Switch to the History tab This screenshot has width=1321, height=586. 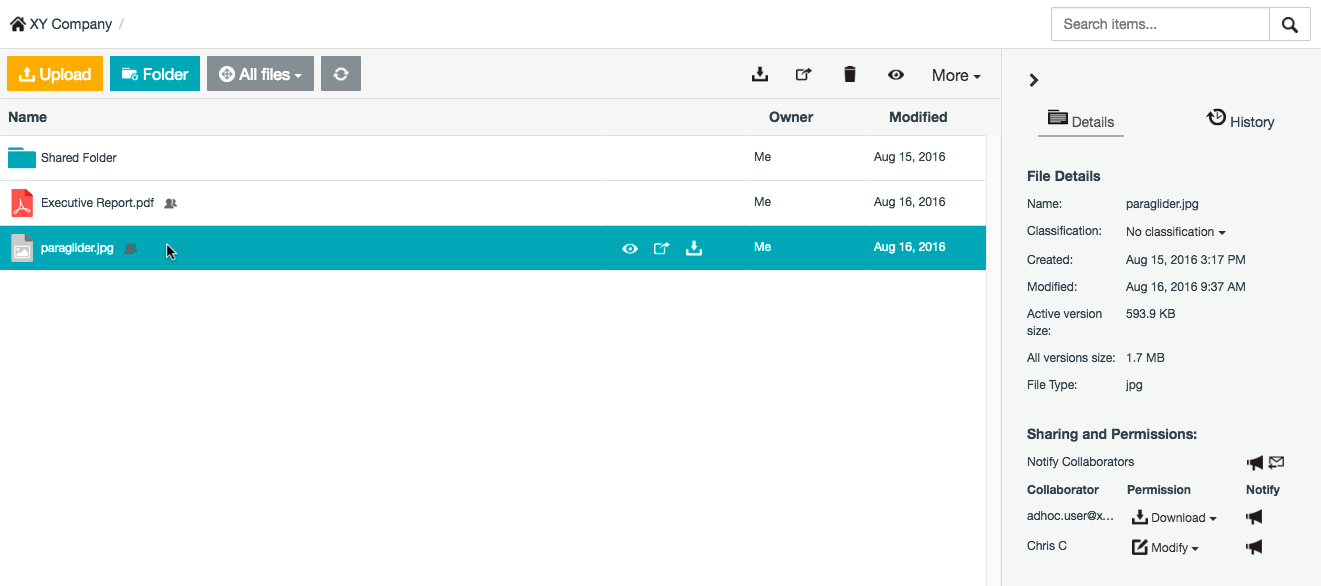(x=1240, y=120)
